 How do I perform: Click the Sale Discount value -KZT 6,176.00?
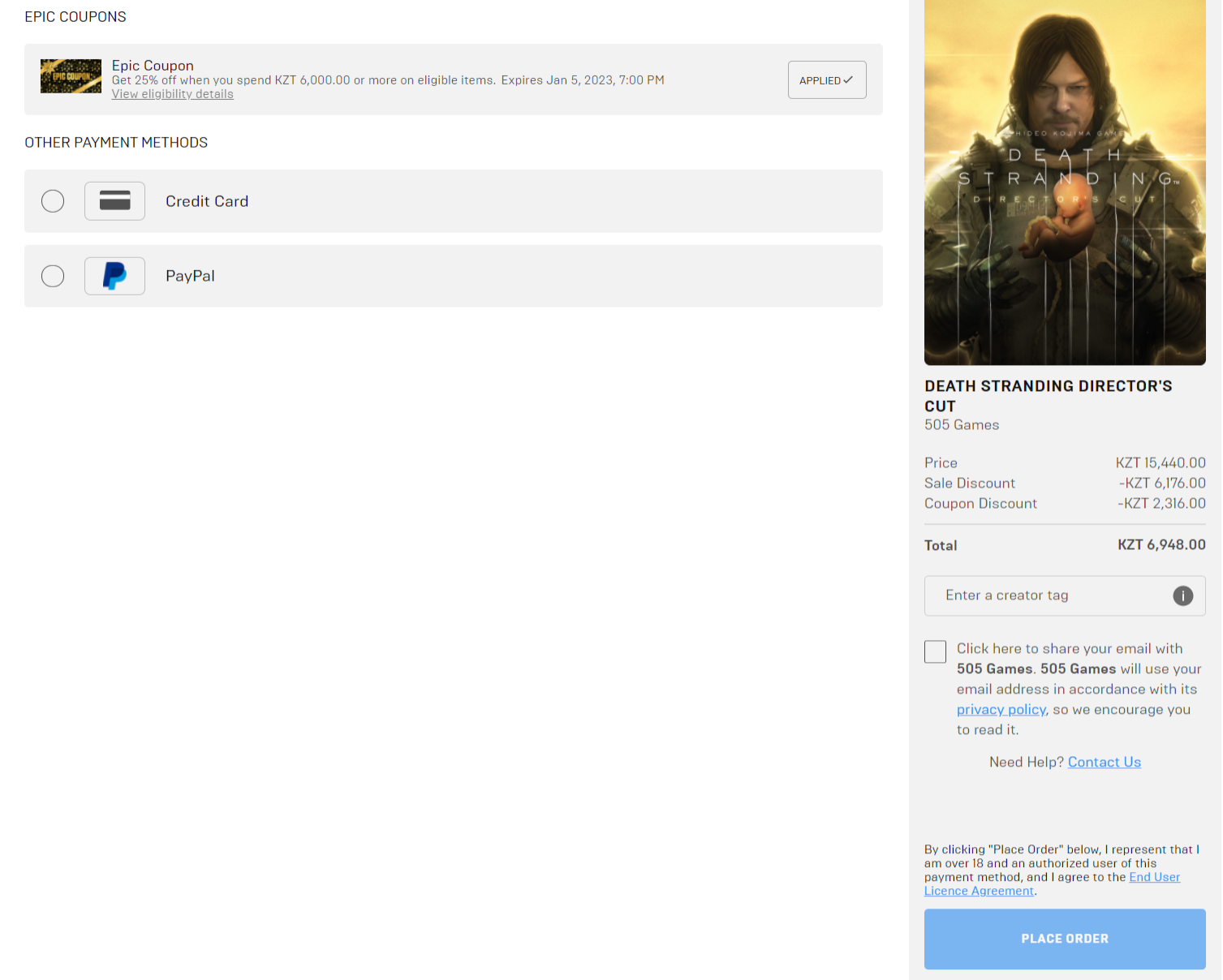(1162, 483)
